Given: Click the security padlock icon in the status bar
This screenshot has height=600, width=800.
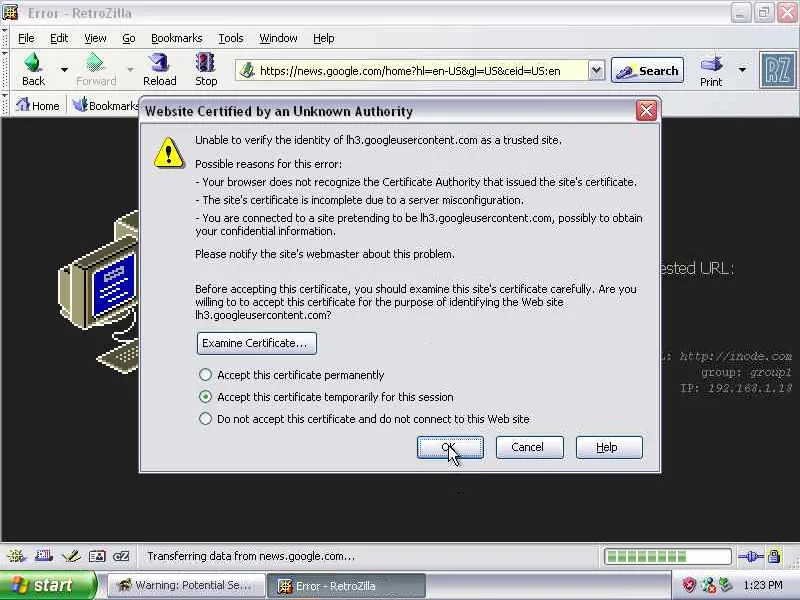Looking at the screenshot, I should (x=774, y=556).
